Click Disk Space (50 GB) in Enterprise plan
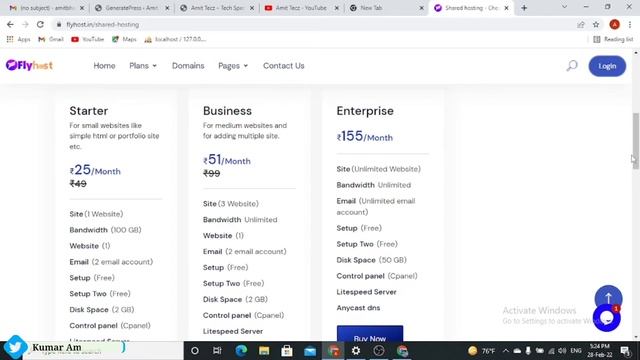The width and height of the screenshot is (640, 360). (371, 260)
